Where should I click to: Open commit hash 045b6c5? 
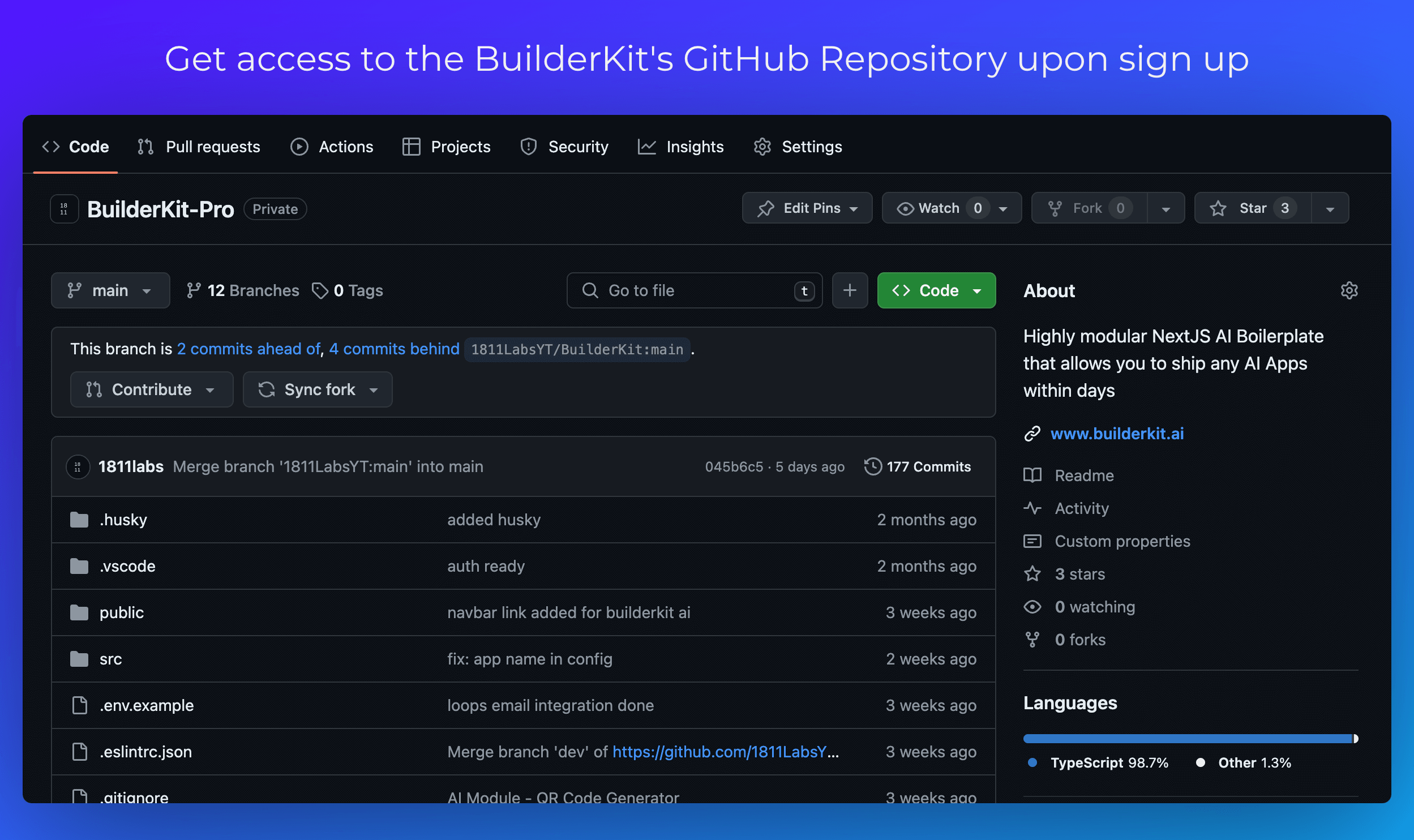734,466
